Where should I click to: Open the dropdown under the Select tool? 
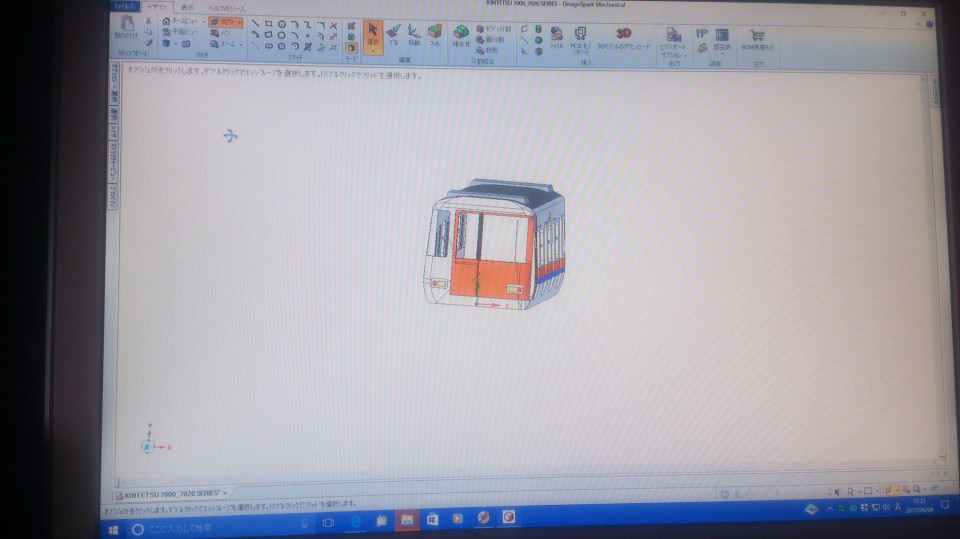tap(373, 51)
